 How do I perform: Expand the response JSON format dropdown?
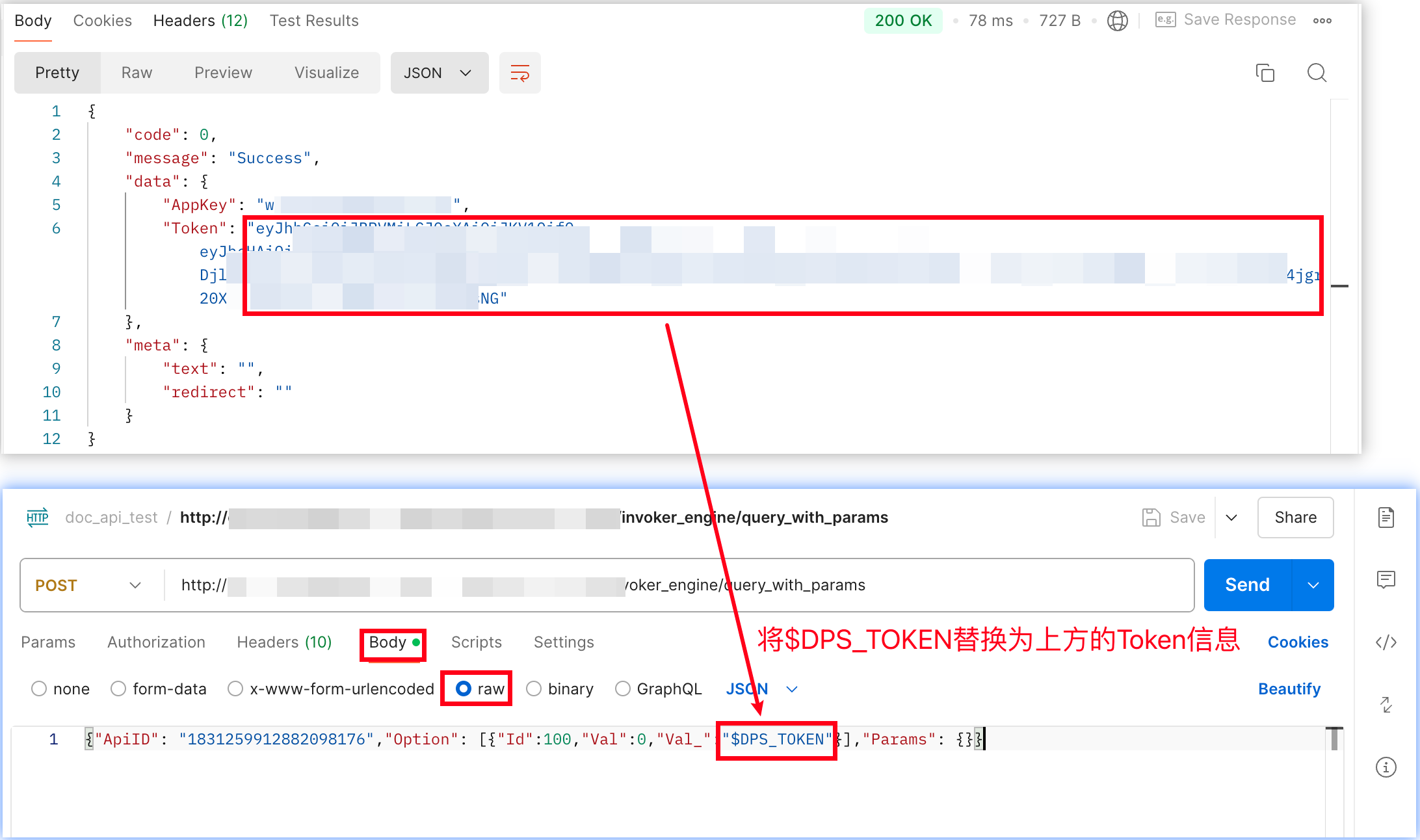pos(438,73)
